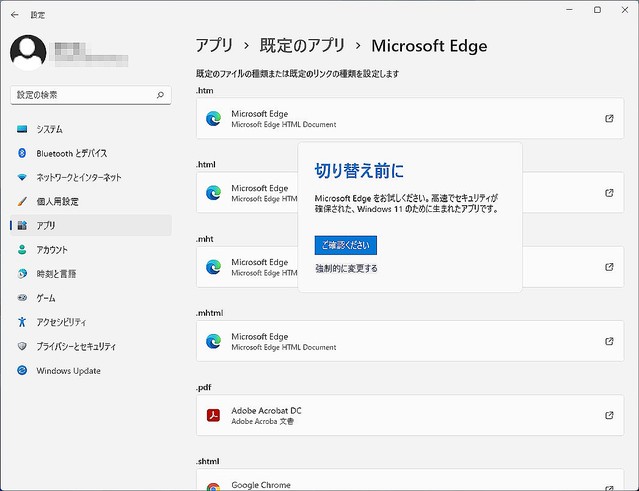Click the network Wi-Fi icon

tap(22, 177)
